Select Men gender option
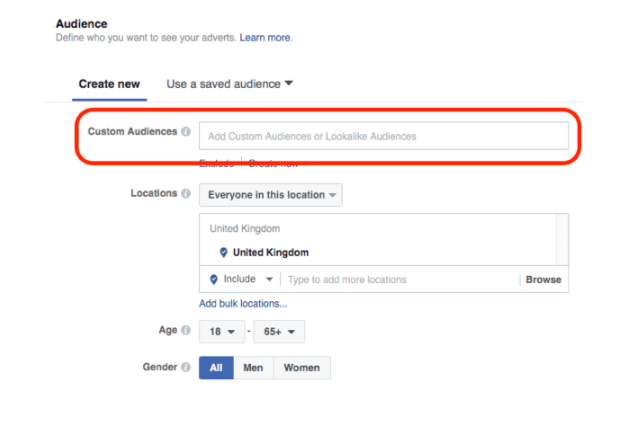 click(253, 368)
